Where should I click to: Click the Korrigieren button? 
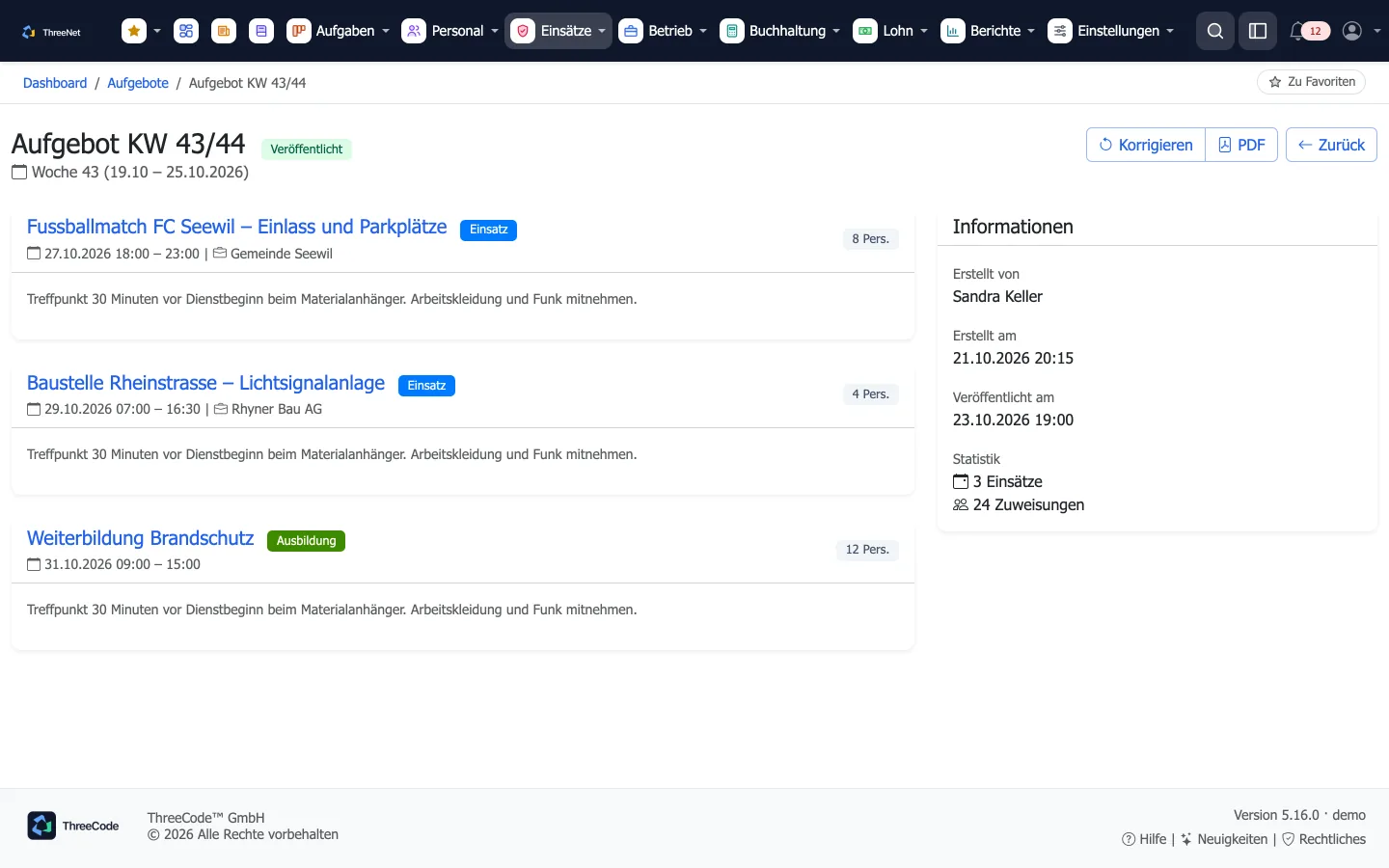click(x=1146, y=145)
